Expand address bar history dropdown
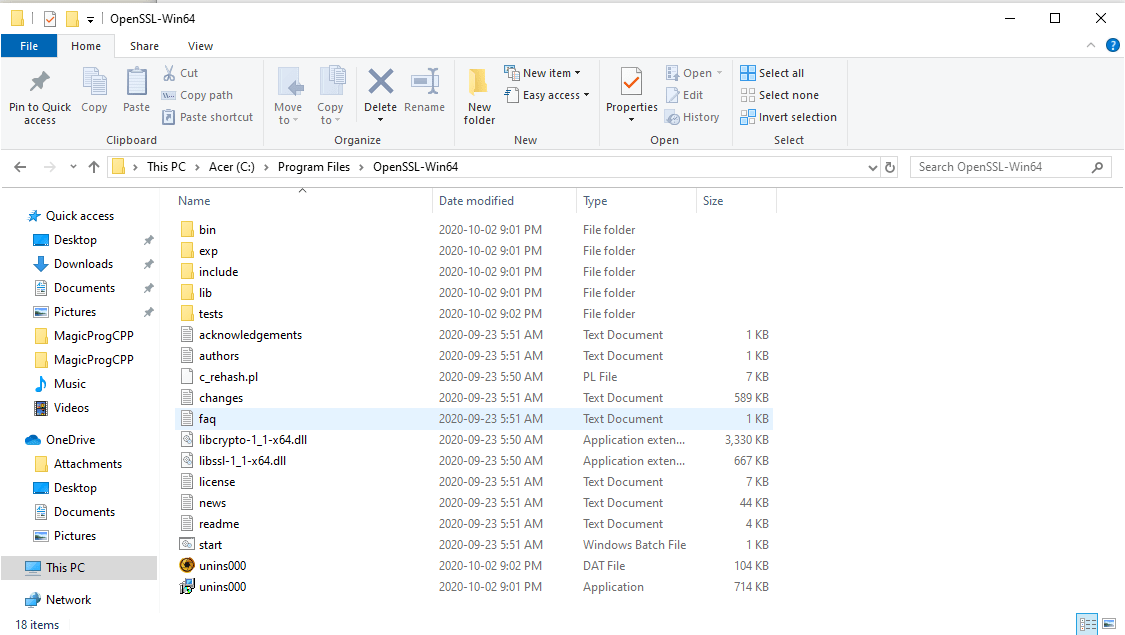The height and width of the screenshot is (635, 1125). 872,167
